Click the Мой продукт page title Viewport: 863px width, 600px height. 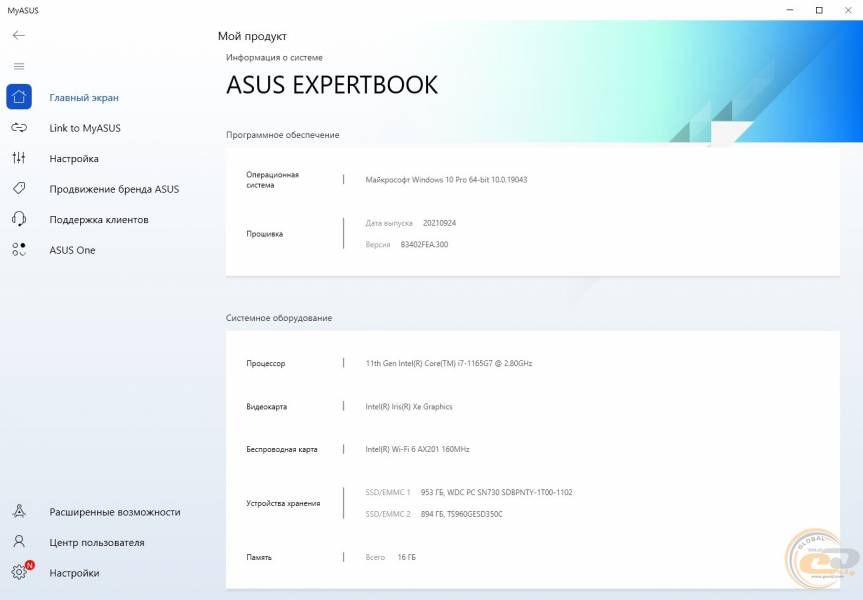252,36
